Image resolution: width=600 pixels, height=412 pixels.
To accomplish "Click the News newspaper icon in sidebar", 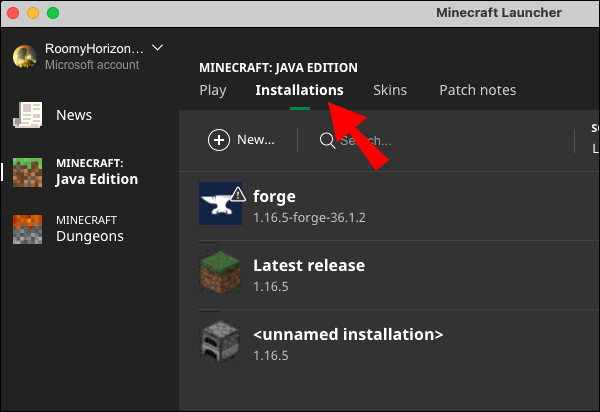I will tap(28, 115).
